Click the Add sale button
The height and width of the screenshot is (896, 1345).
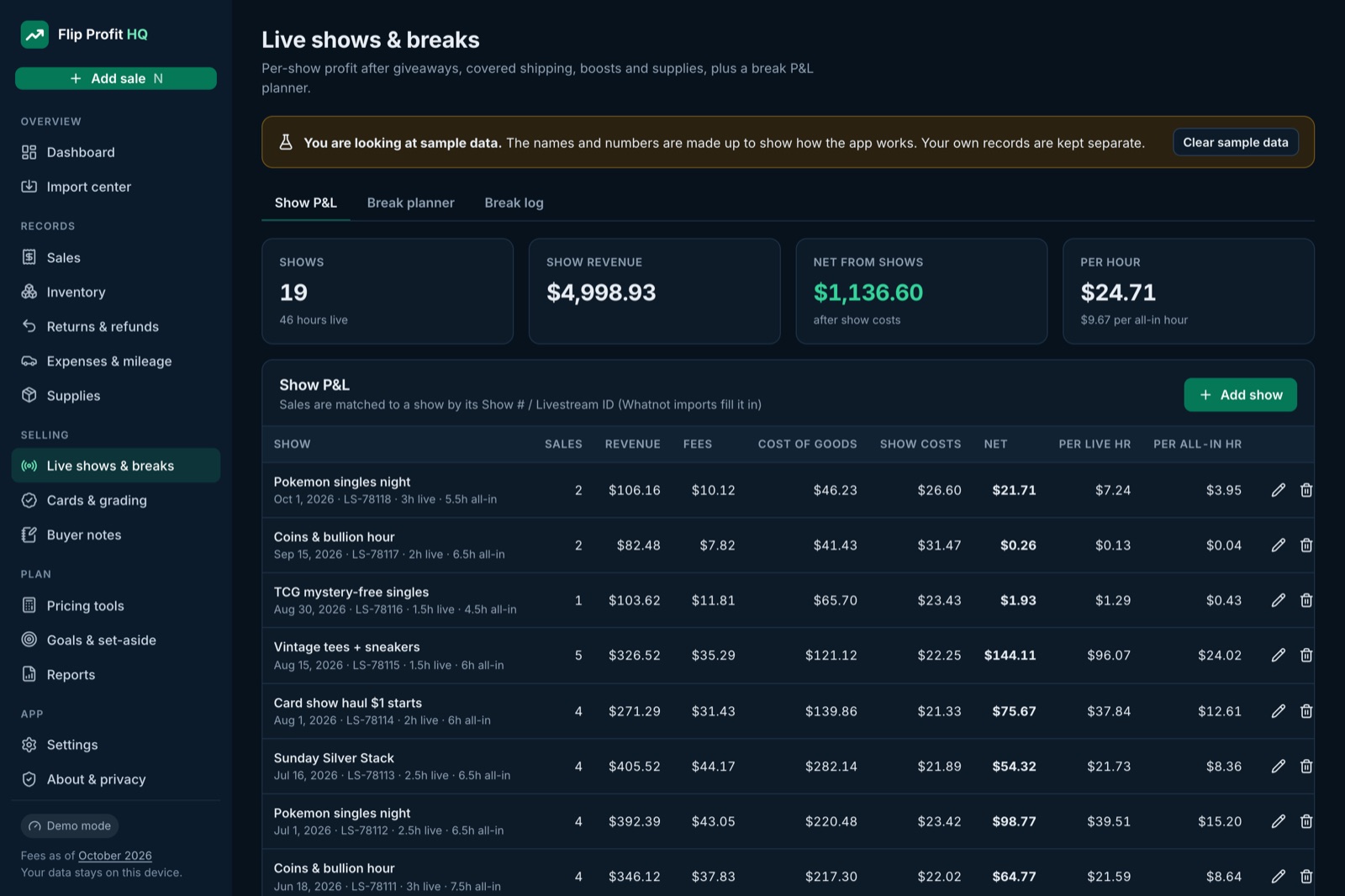point(116,78)
